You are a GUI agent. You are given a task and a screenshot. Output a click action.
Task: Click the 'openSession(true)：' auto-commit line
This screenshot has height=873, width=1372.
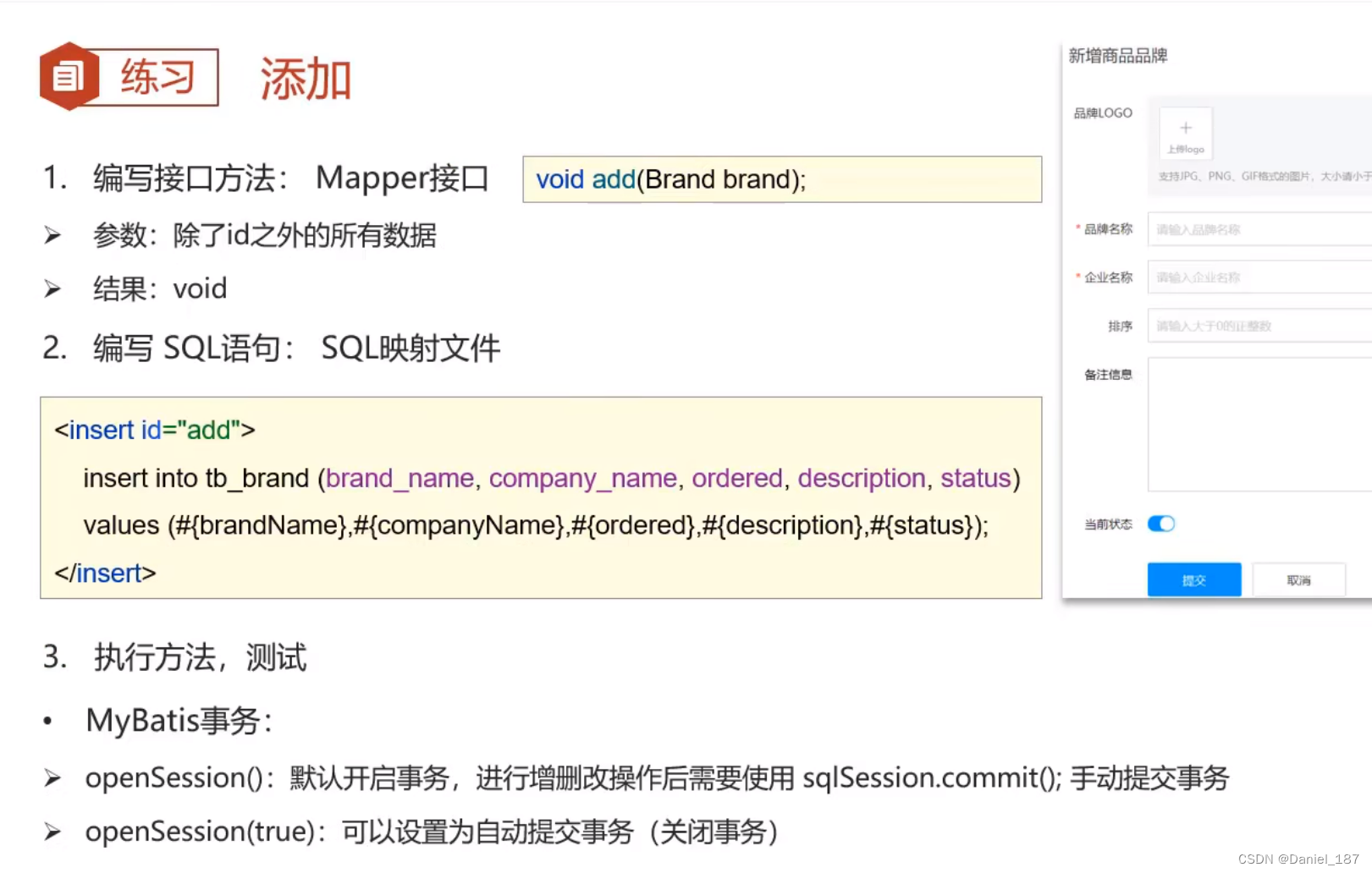coord(432,832)
